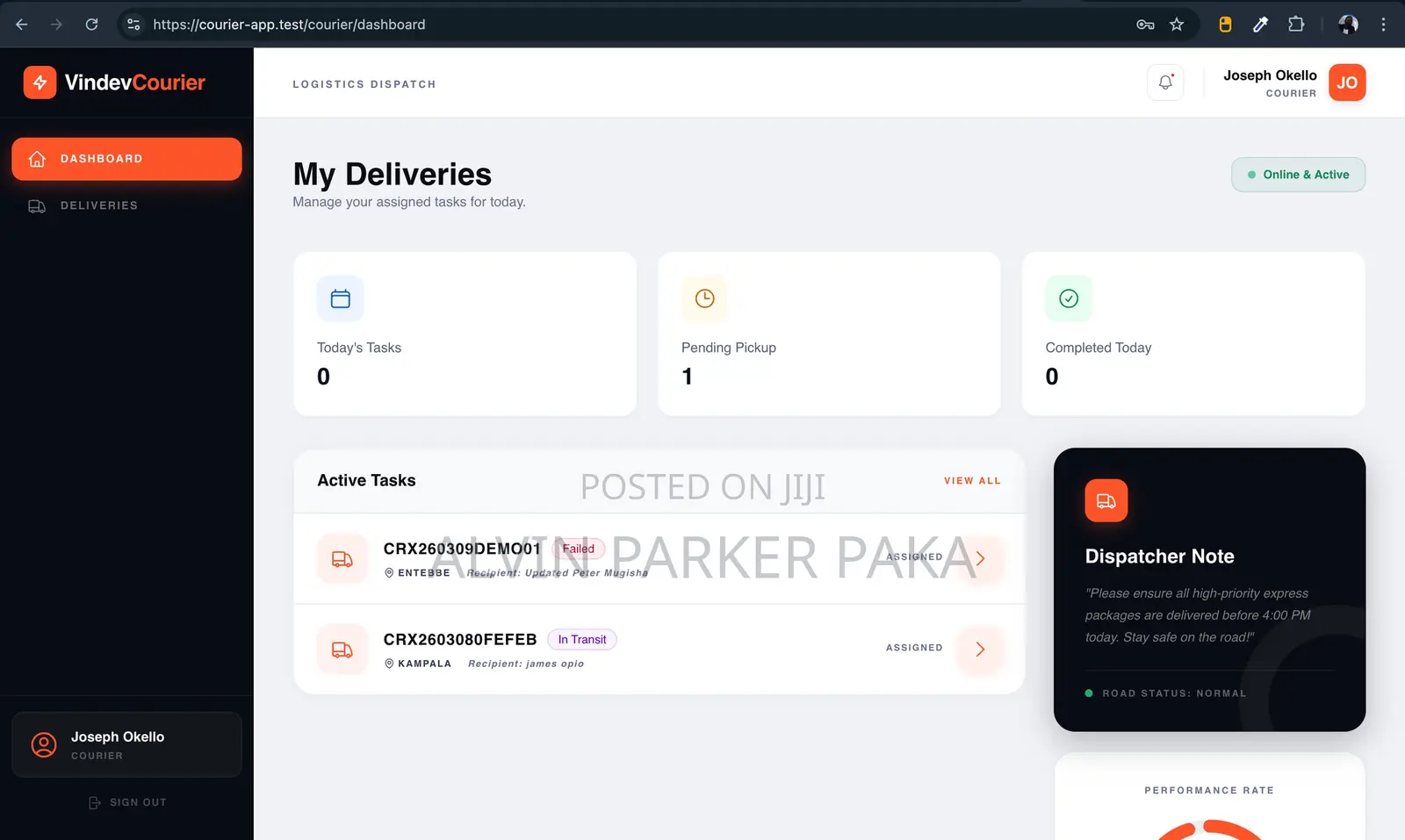This screenshot has height=840, width=1405.
Task: Click Sign Out in the sidebar
Action: [x=127, y=802]
